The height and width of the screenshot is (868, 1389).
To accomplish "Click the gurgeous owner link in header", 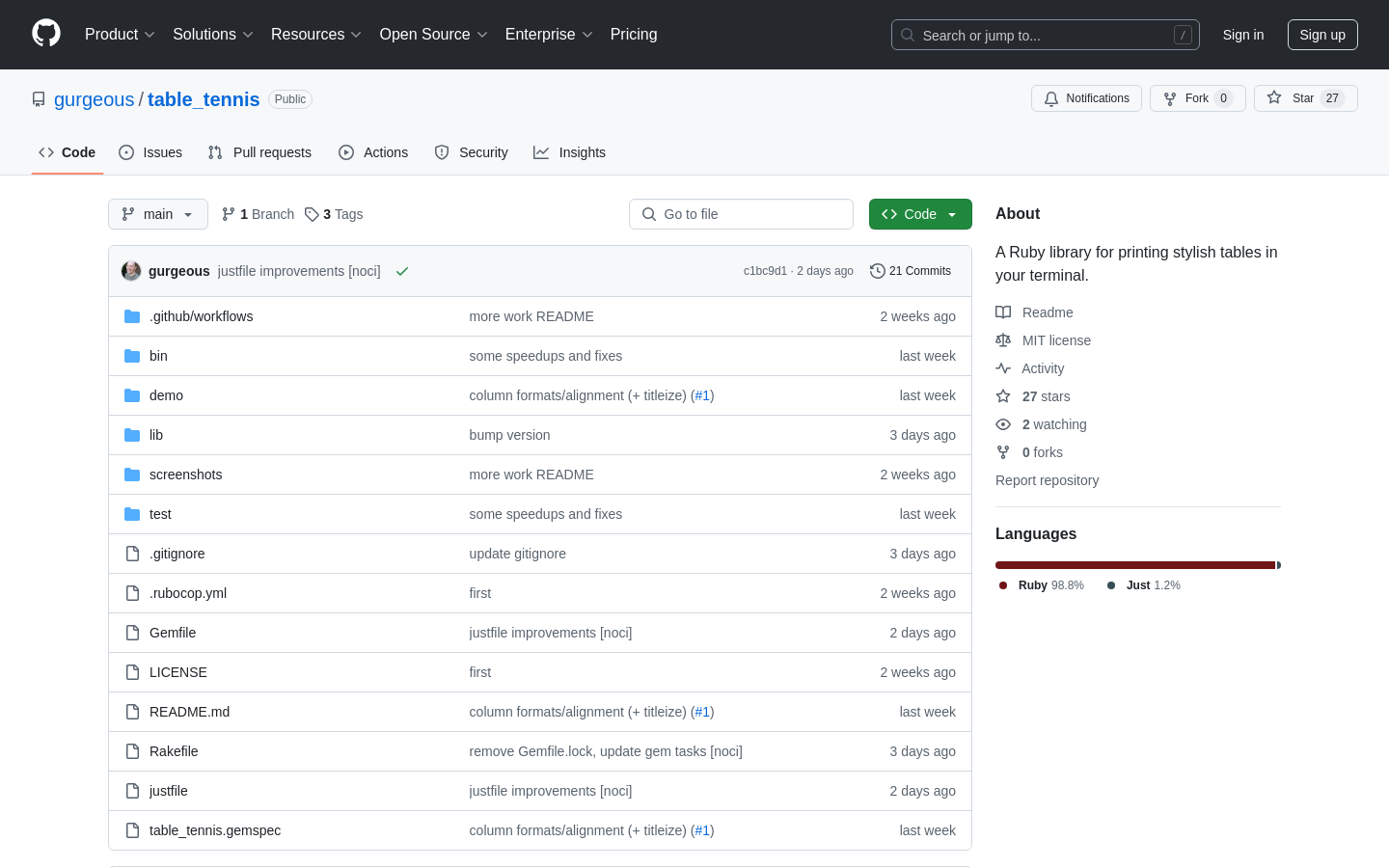I will point(95,99).
